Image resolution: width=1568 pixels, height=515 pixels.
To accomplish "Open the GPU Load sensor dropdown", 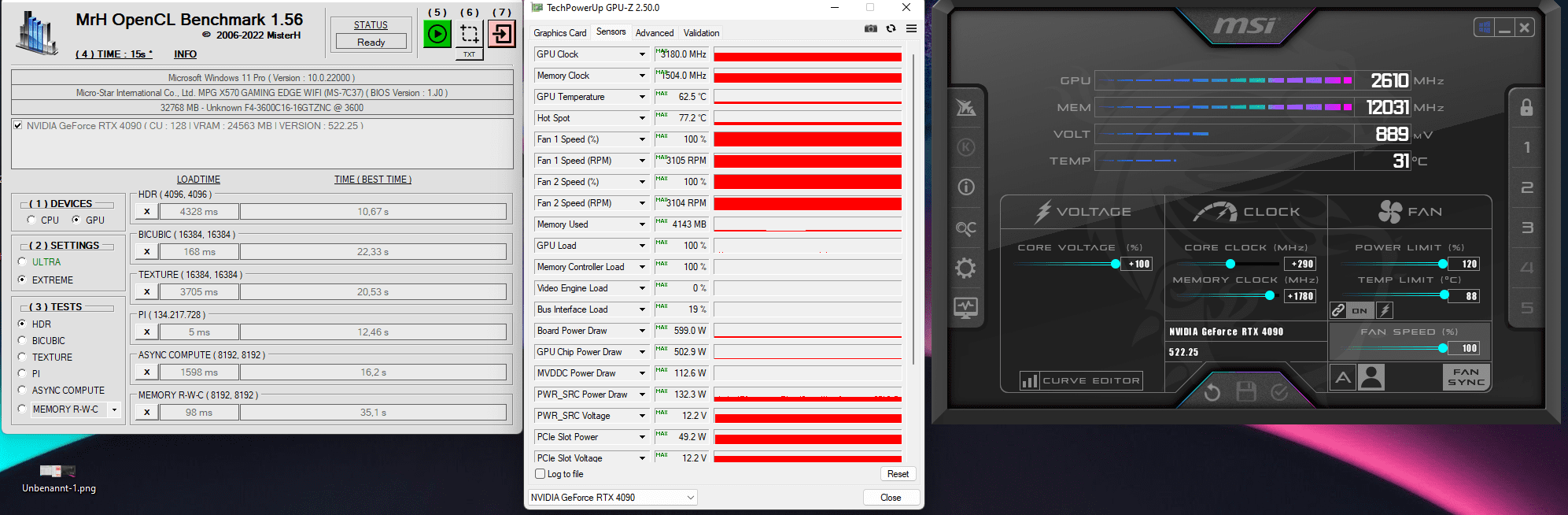I will coord(642,246).
